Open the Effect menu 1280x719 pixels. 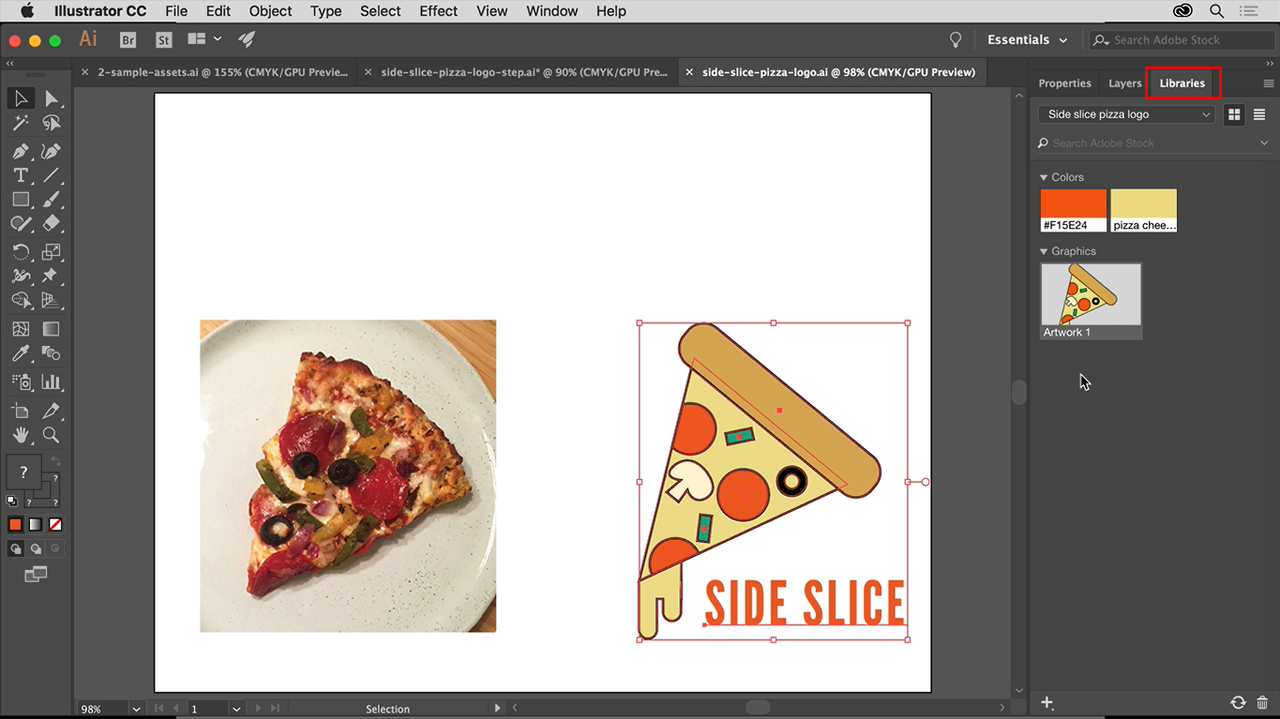click(438, 11)
